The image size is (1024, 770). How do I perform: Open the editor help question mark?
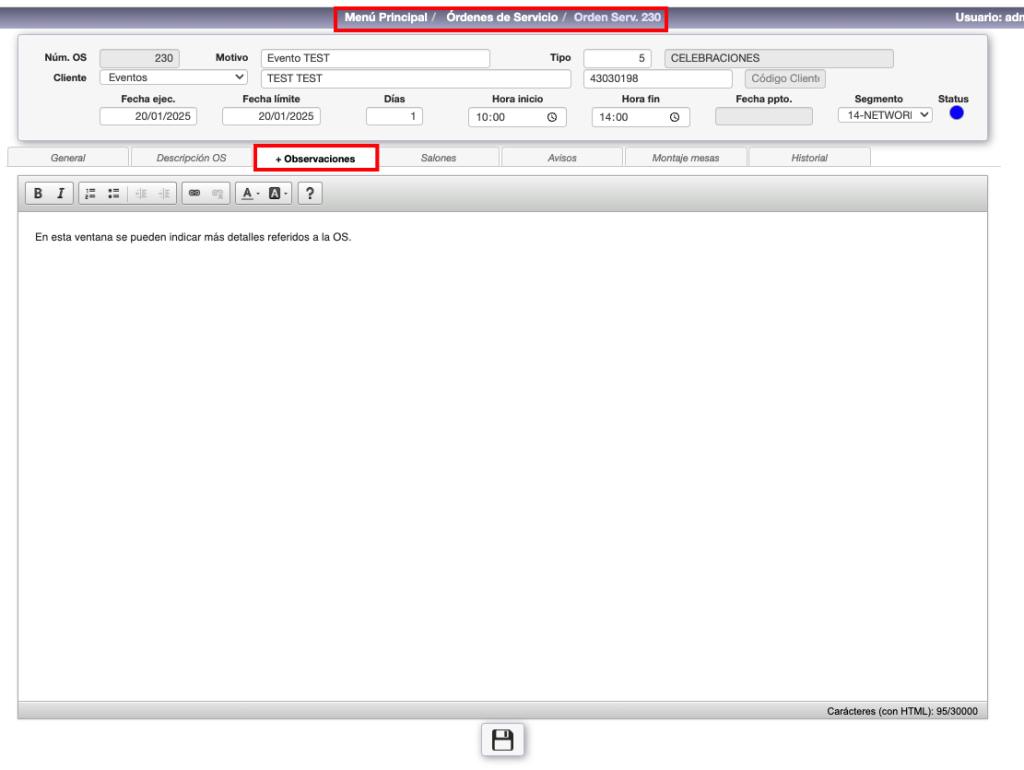point(310,194)
